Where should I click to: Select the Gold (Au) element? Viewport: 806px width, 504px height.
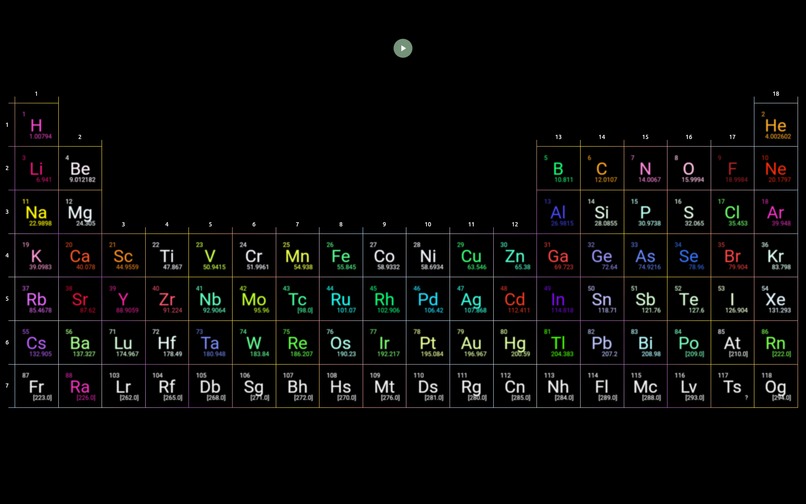[471, 343]
